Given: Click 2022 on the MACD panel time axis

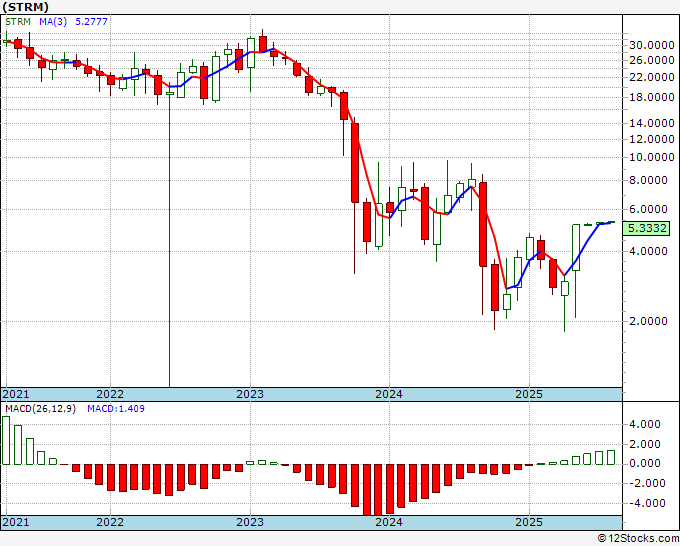Looking at the screenshot, I should [x=110, y=522].
